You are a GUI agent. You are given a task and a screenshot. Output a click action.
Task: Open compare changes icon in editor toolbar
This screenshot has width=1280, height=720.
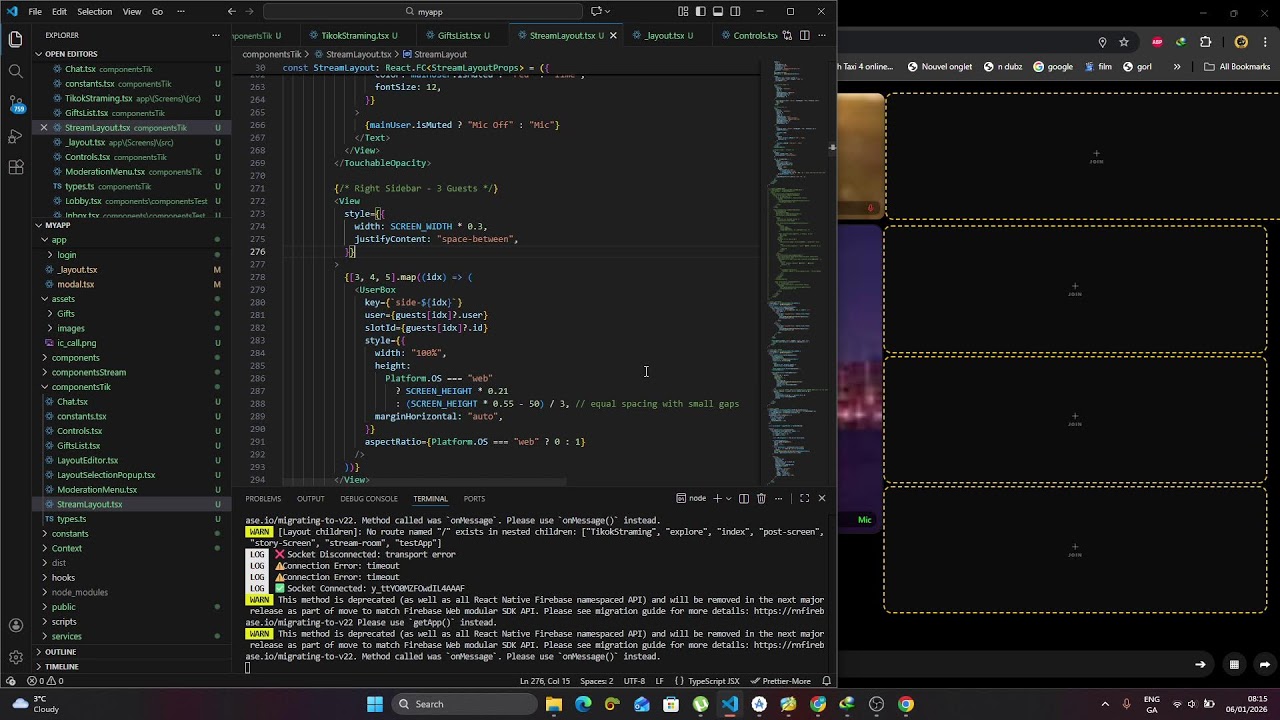pos(786,35)
